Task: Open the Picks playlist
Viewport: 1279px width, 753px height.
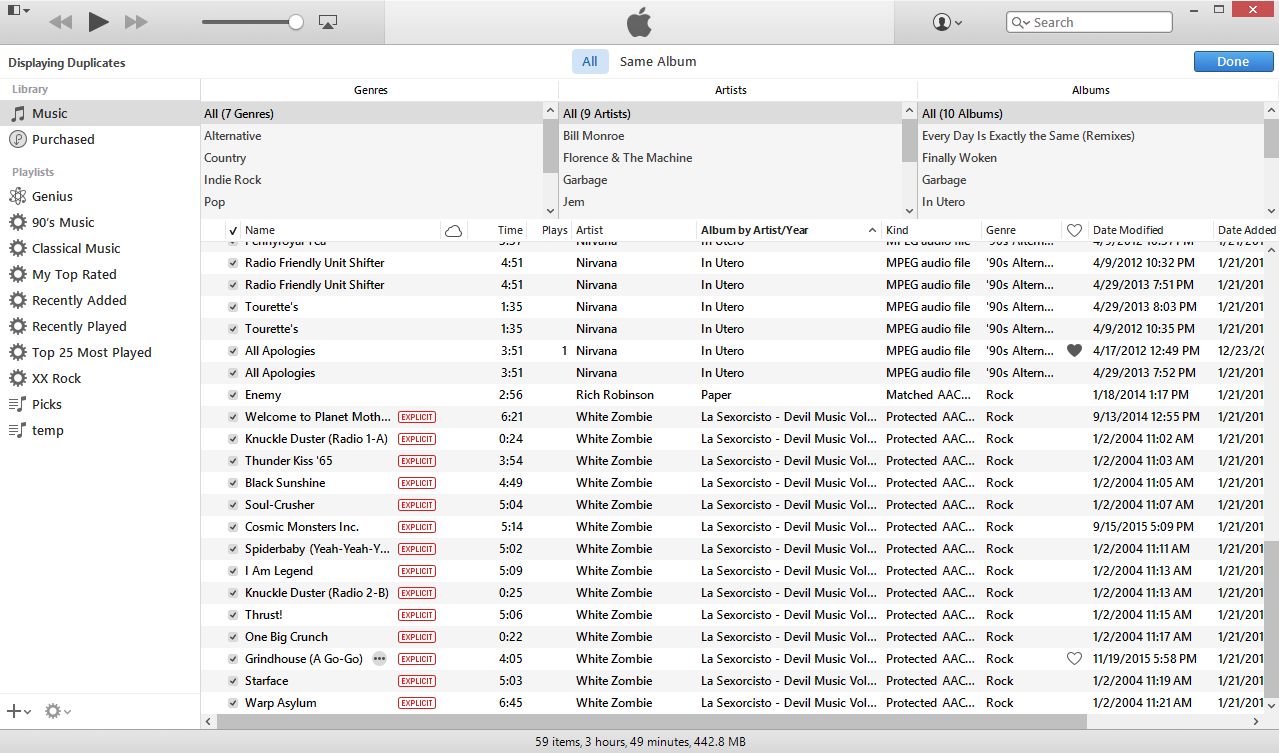Action: (100, 405)
